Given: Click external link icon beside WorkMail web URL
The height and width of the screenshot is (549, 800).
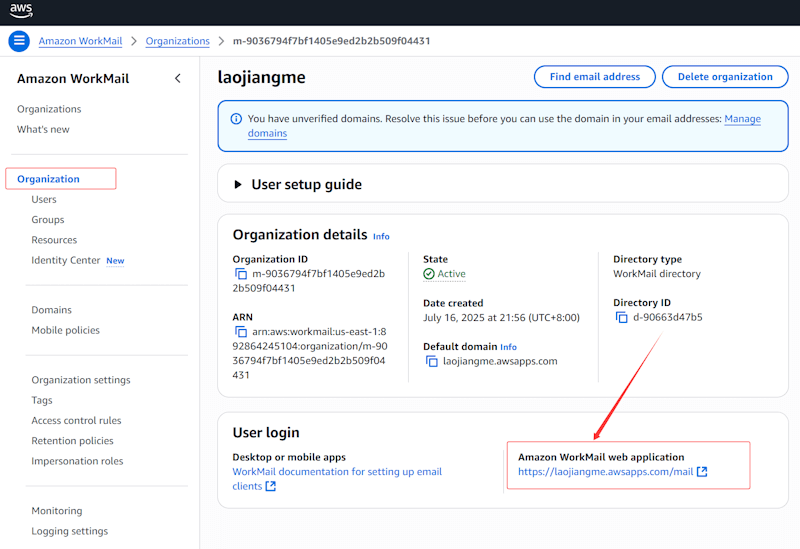Looking at the screenshot, I should coord(702,472).
